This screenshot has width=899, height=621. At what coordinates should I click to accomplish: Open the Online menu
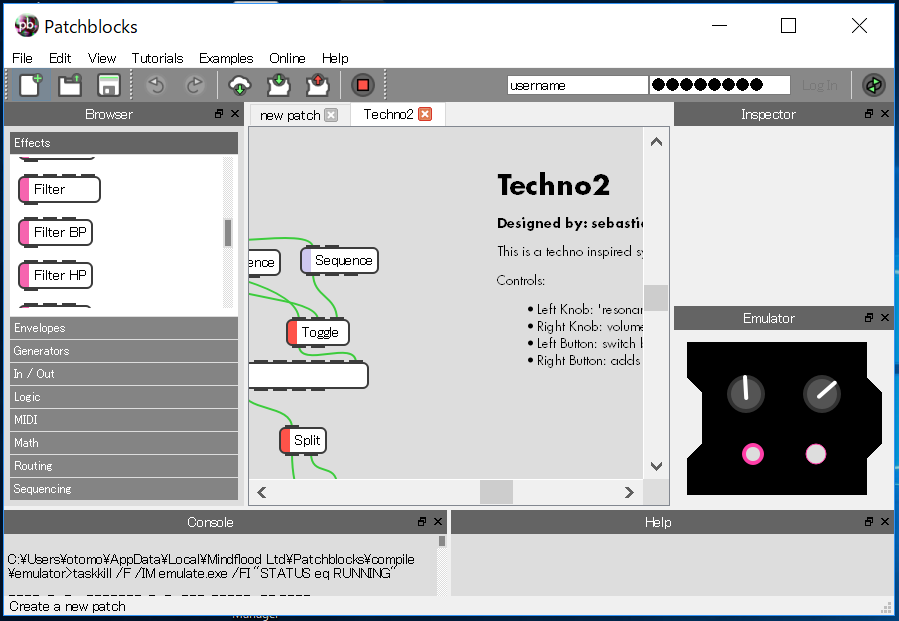[x=287, y=58]
